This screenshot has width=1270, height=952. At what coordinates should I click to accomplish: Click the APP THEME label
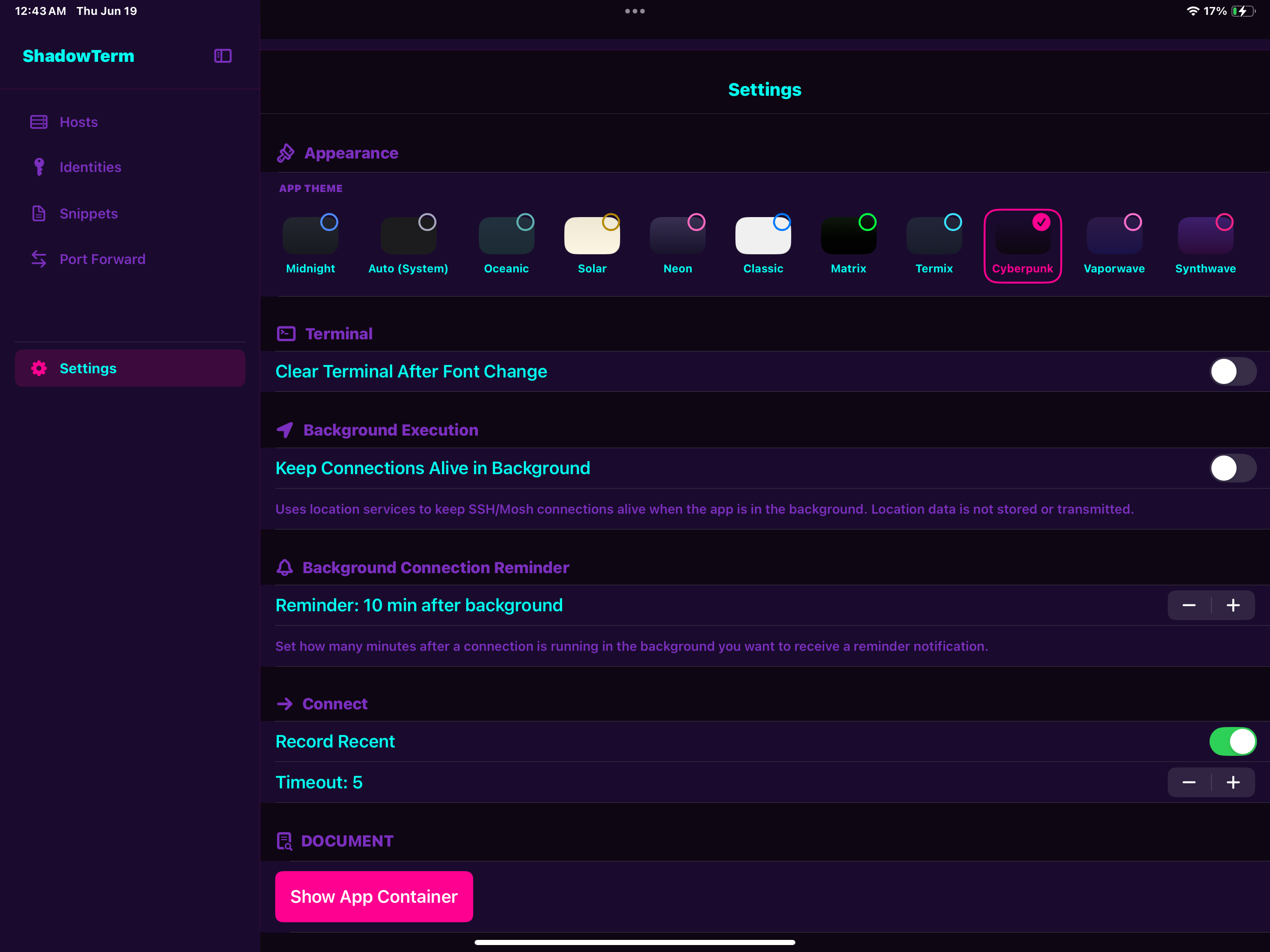click(311, 188)
